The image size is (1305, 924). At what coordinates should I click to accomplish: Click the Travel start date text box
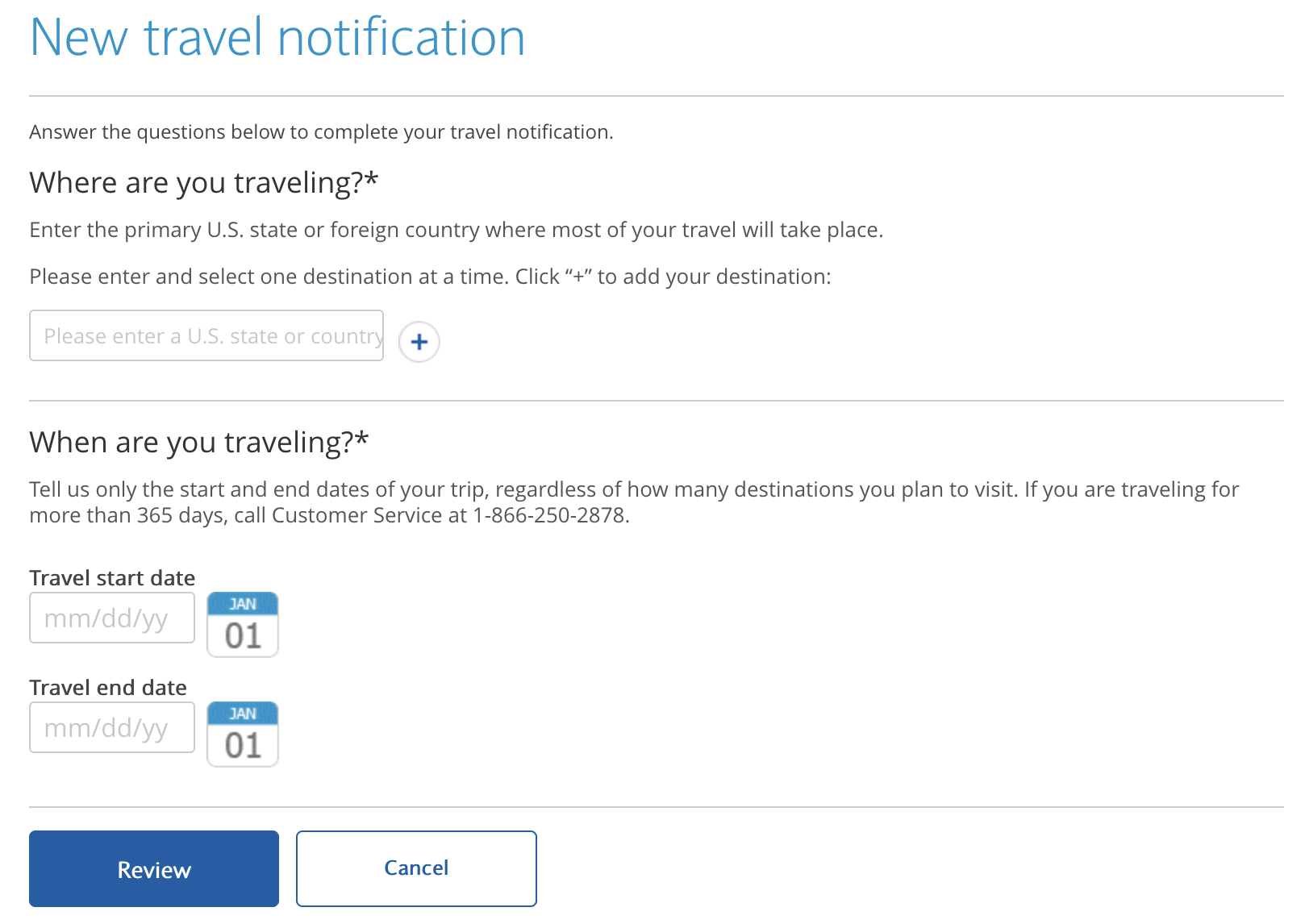(112, 618)
